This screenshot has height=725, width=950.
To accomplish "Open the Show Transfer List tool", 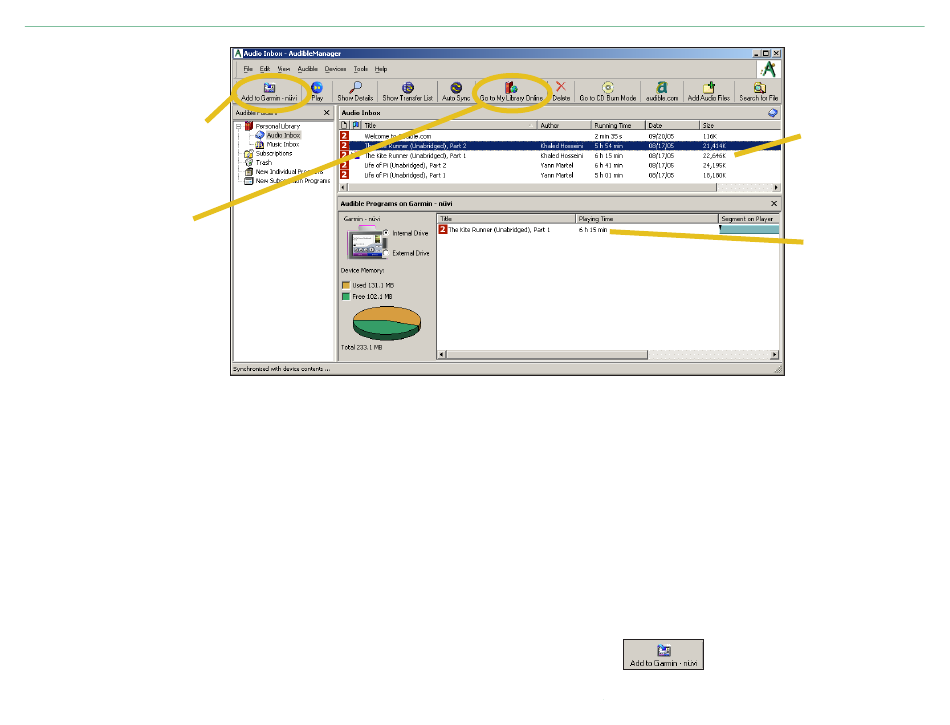I will point(408,92).
